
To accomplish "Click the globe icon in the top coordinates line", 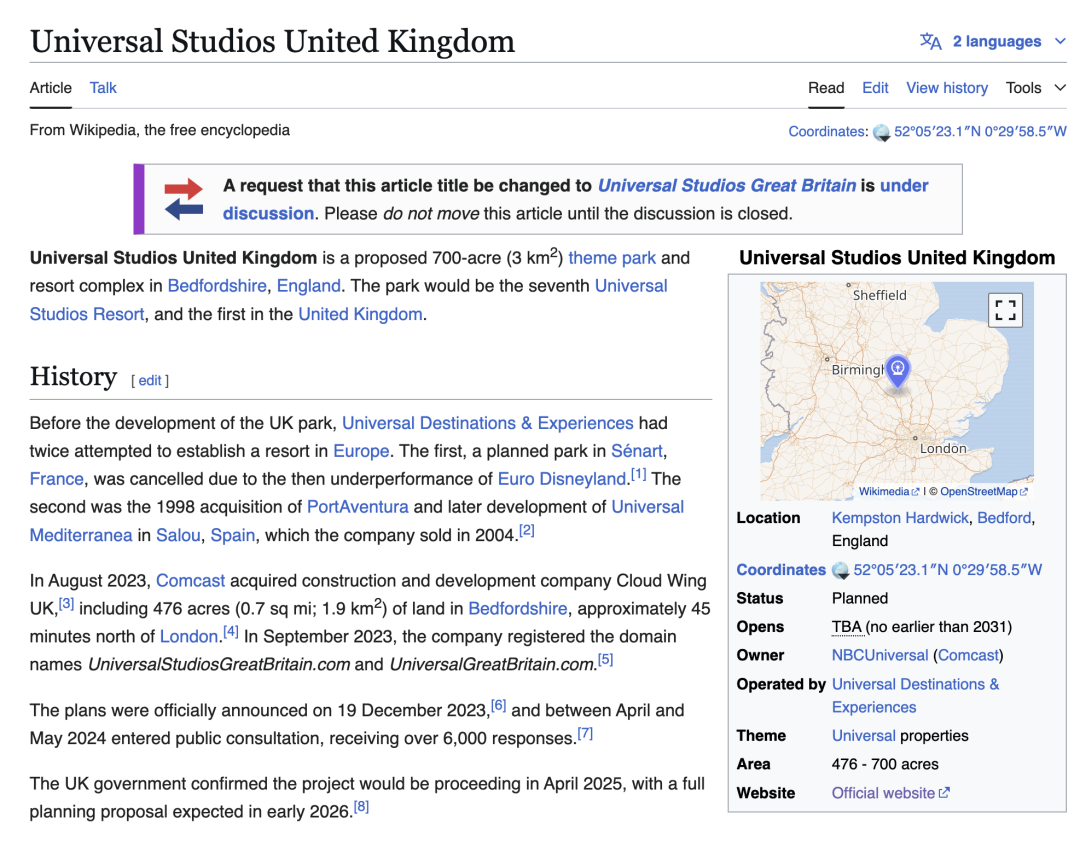I will point(881,132).
